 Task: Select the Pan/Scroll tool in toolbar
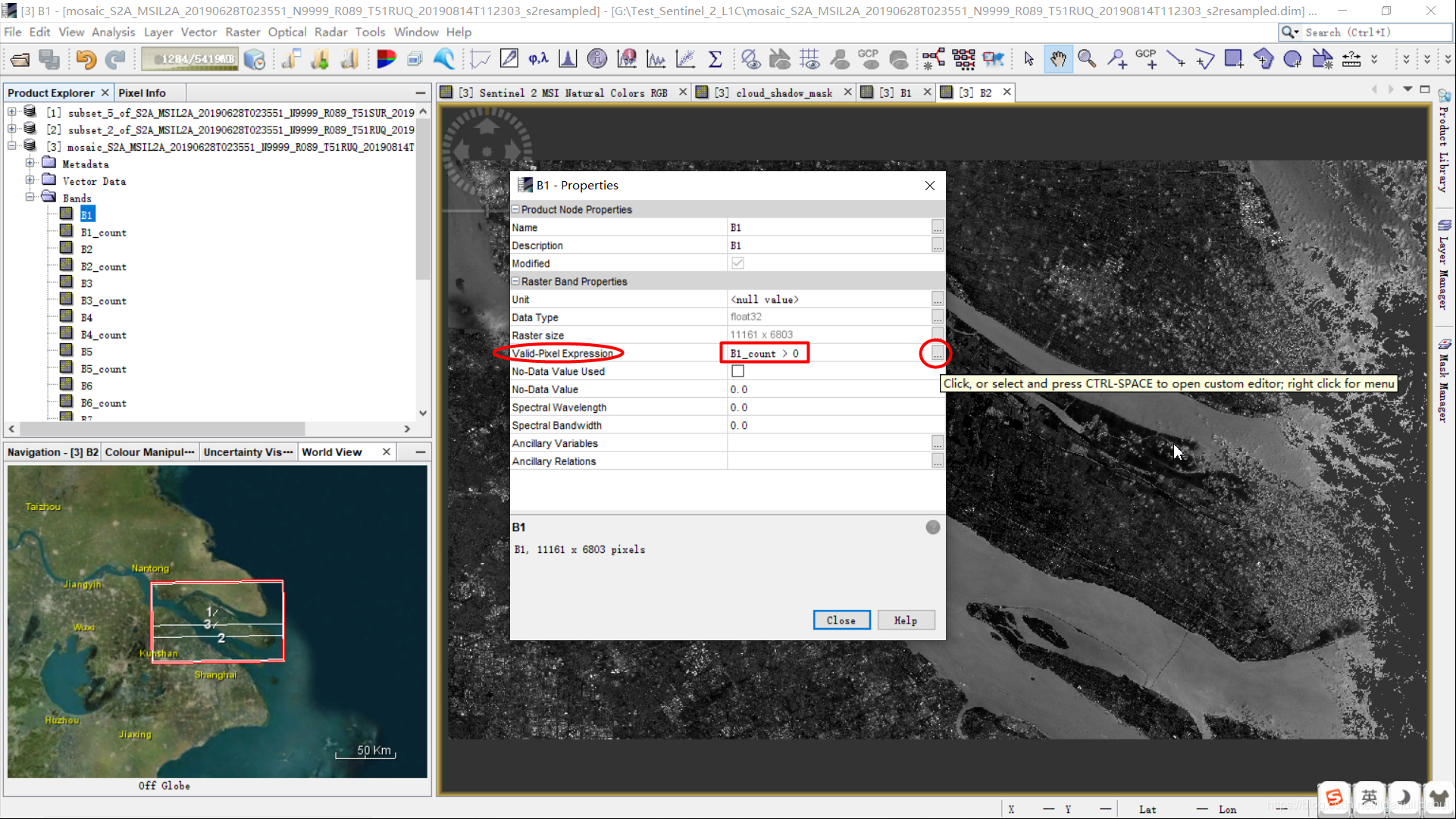1057,59
